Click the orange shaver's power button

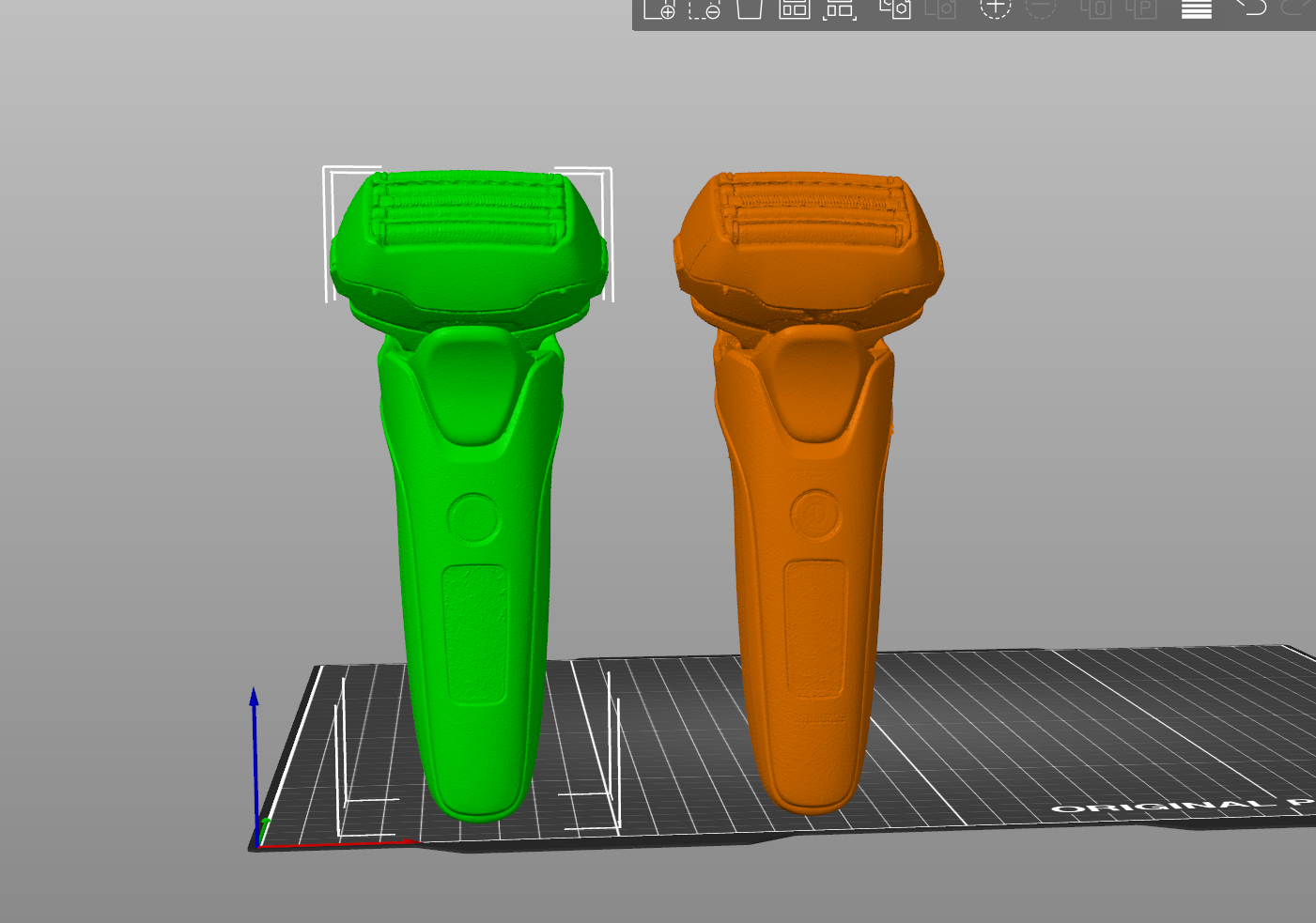[x=814, y=515]
